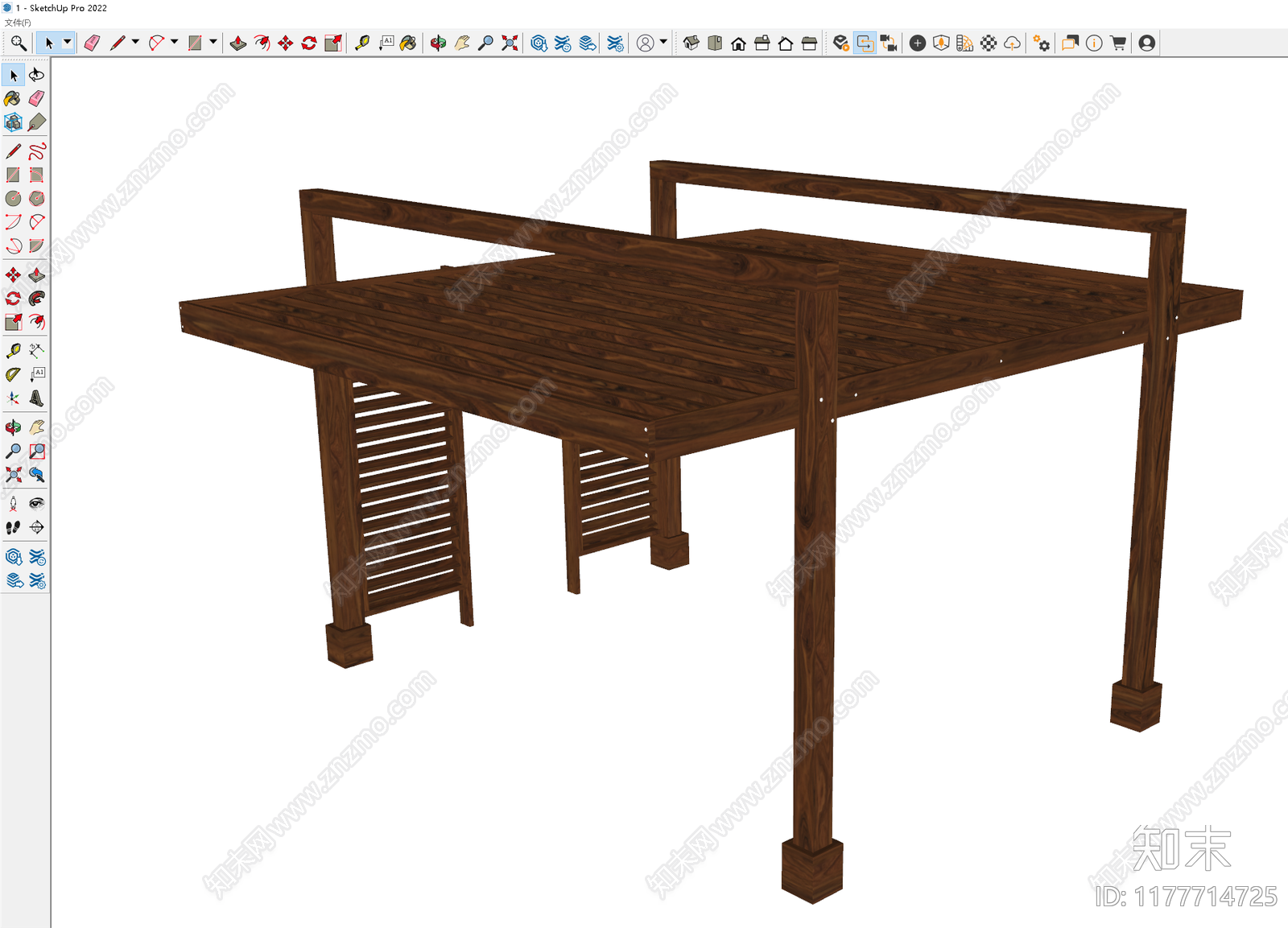Expand the Line tool dropdown arrow
Image resolution: width=1288 pixels, height=928 pixels.
[x=135, y=43]
